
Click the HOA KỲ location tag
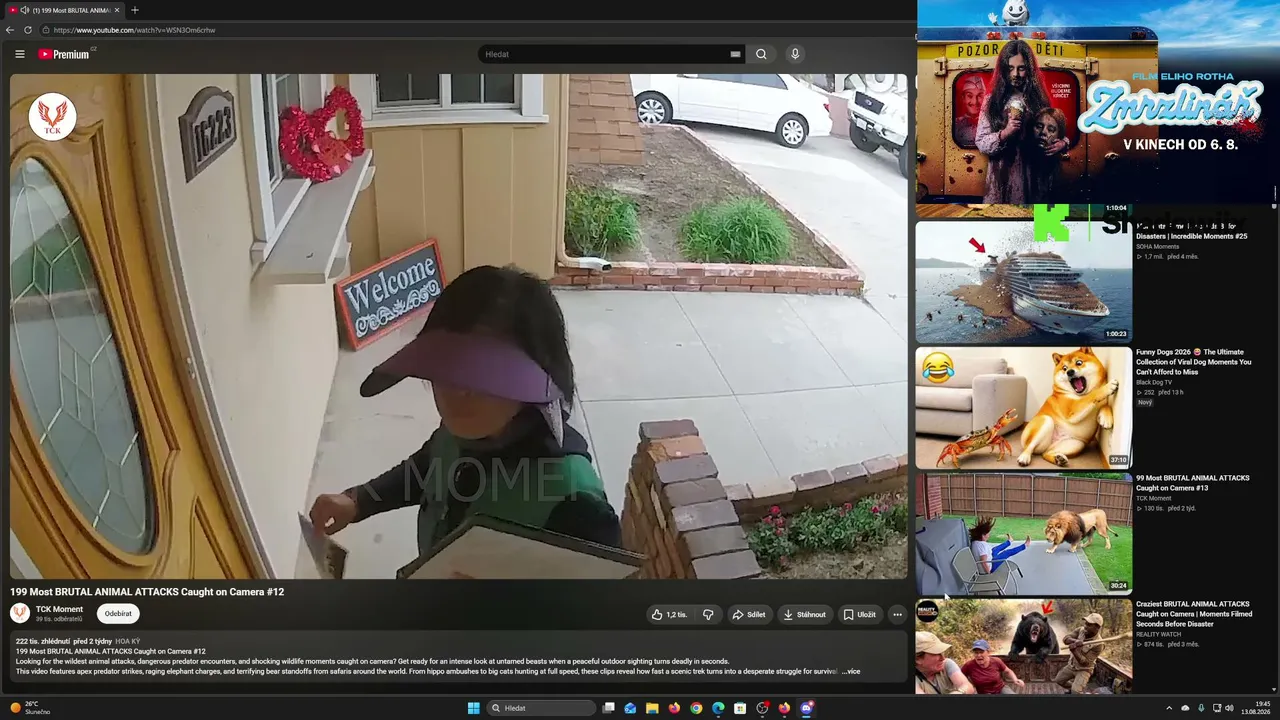[x=128, y=641]
